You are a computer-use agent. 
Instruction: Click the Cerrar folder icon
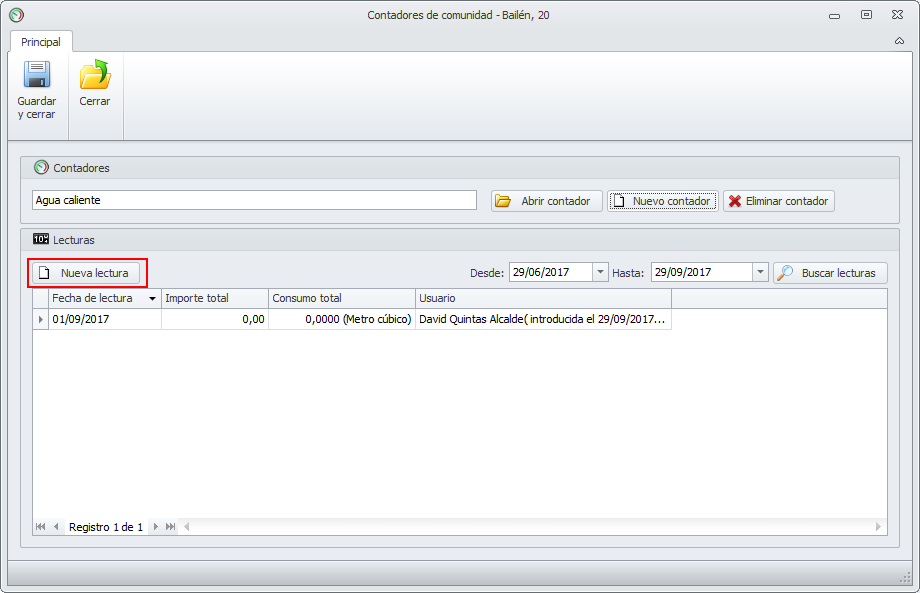[x=95, y=74]
